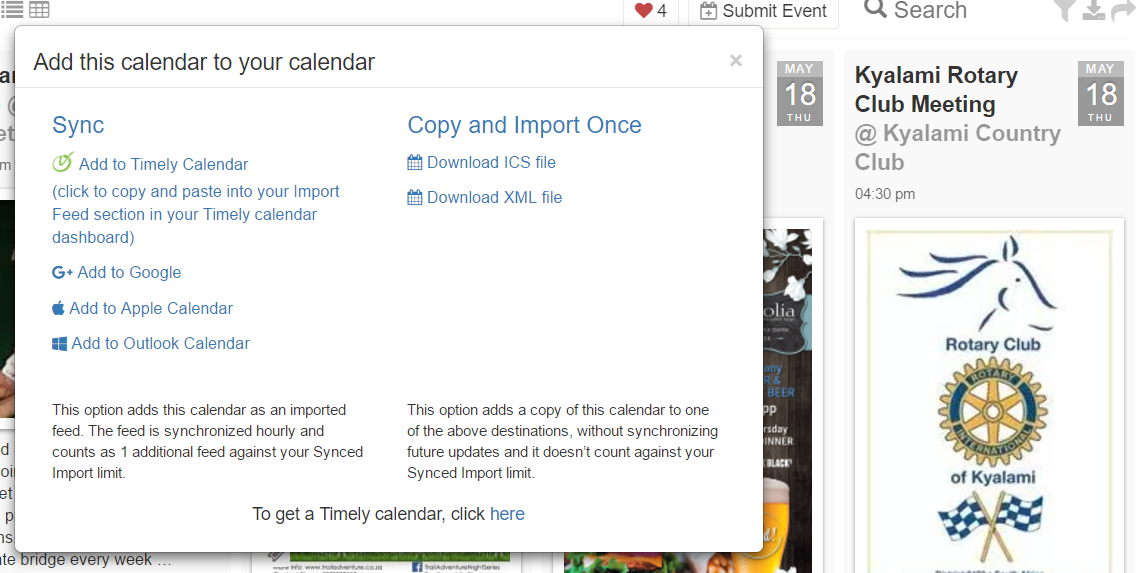The height and width of the screenshot is (573, 1140).
Task: Click the download calendar icon
Action: [x=1093, y=10]
